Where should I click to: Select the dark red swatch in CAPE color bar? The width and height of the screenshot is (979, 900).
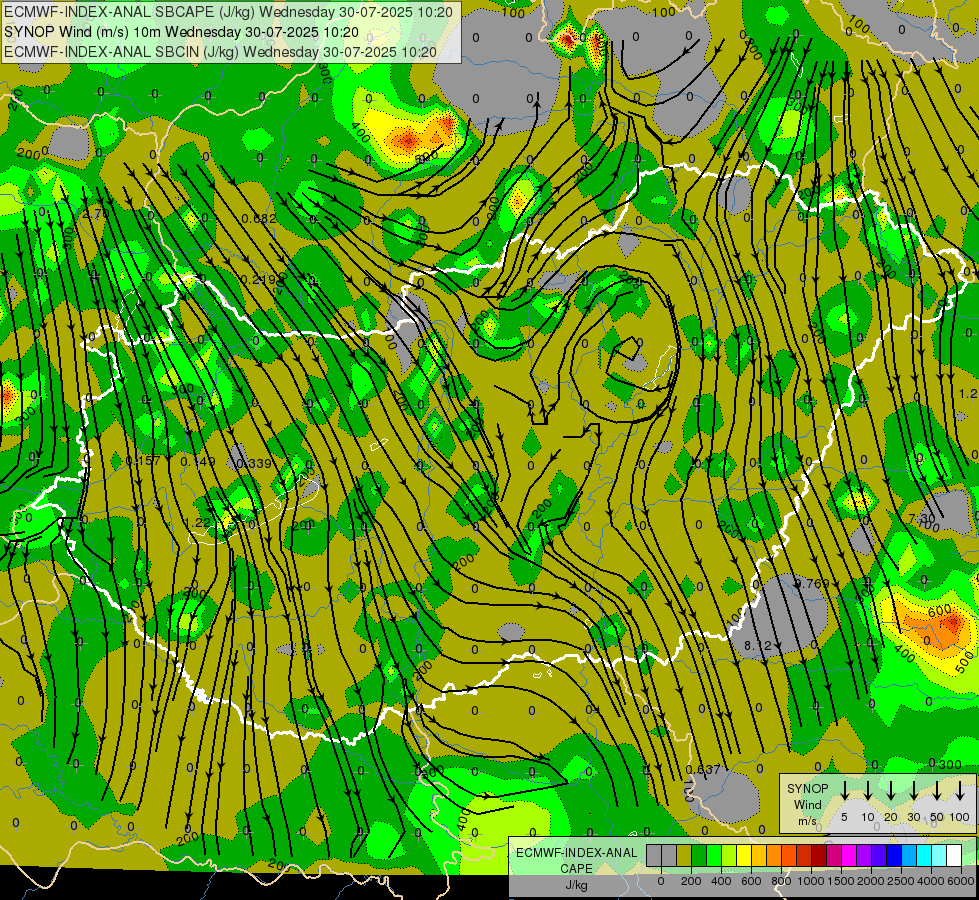(819, 855)
